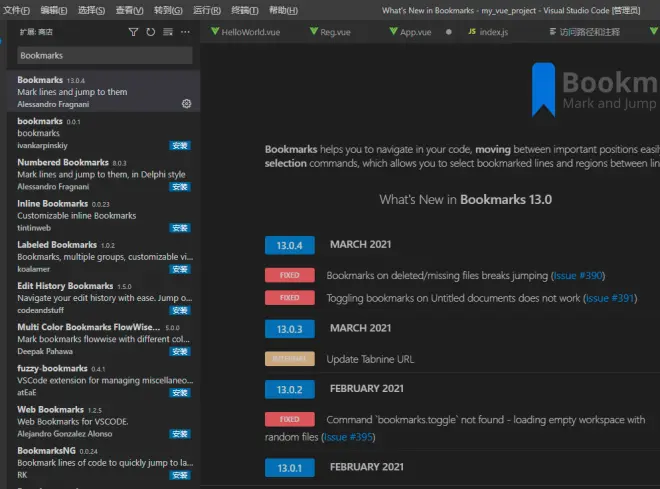Click the 13.0.4 version badge

pyautogui.click(x=290, y=245)
